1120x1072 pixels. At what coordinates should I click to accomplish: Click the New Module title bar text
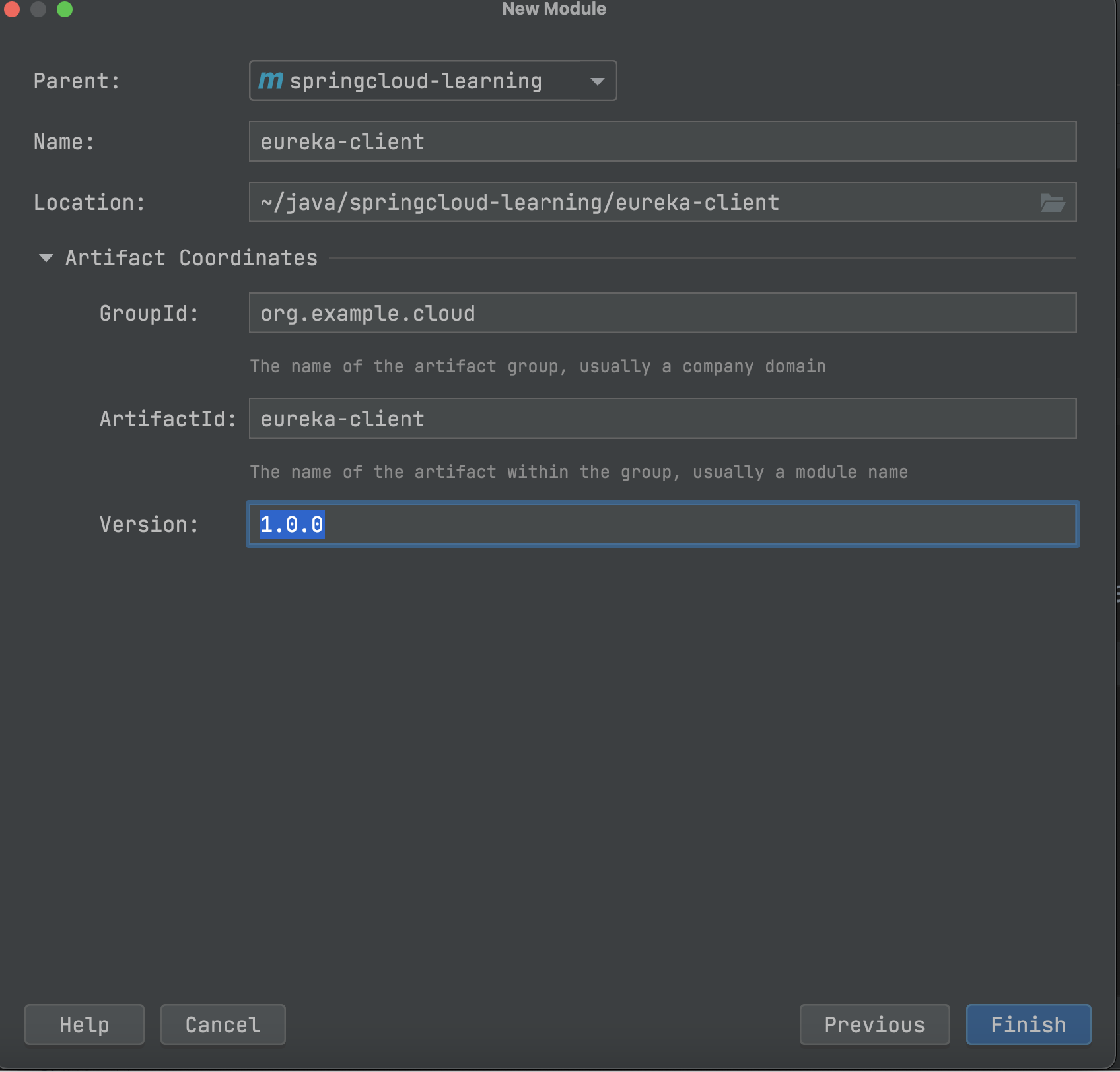pos(553,9)
